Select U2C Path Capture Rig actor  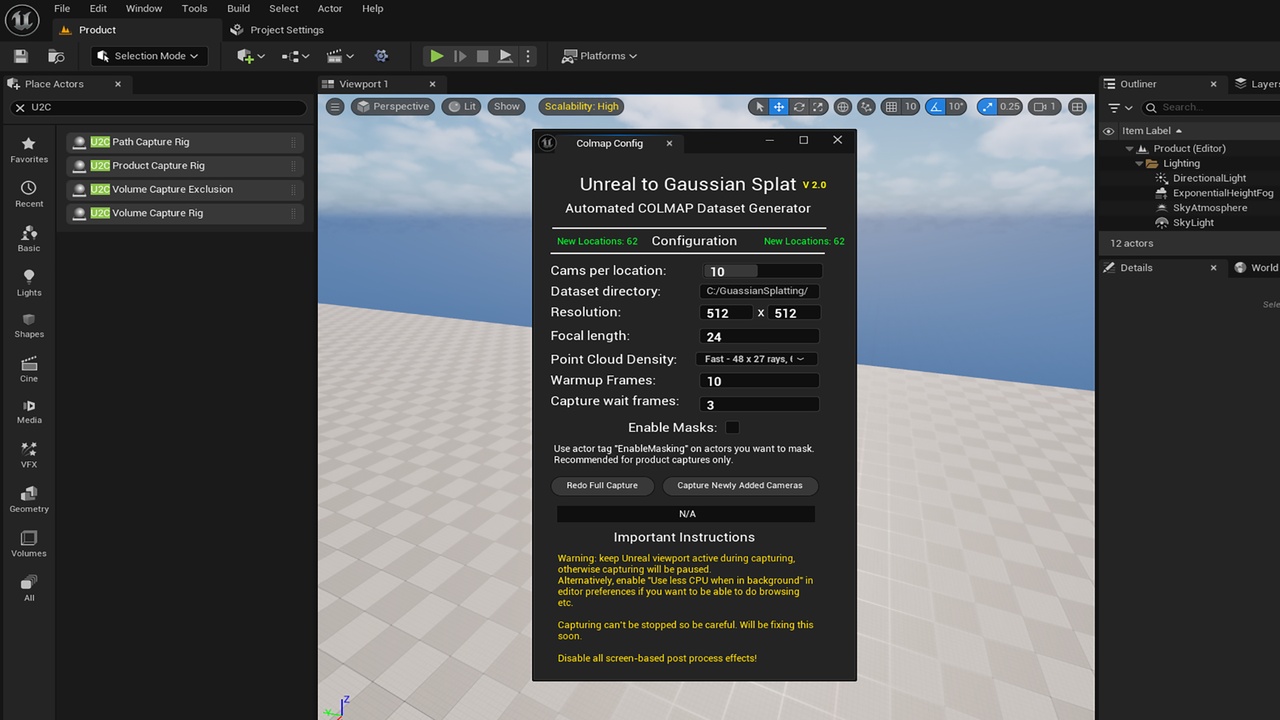185,142
